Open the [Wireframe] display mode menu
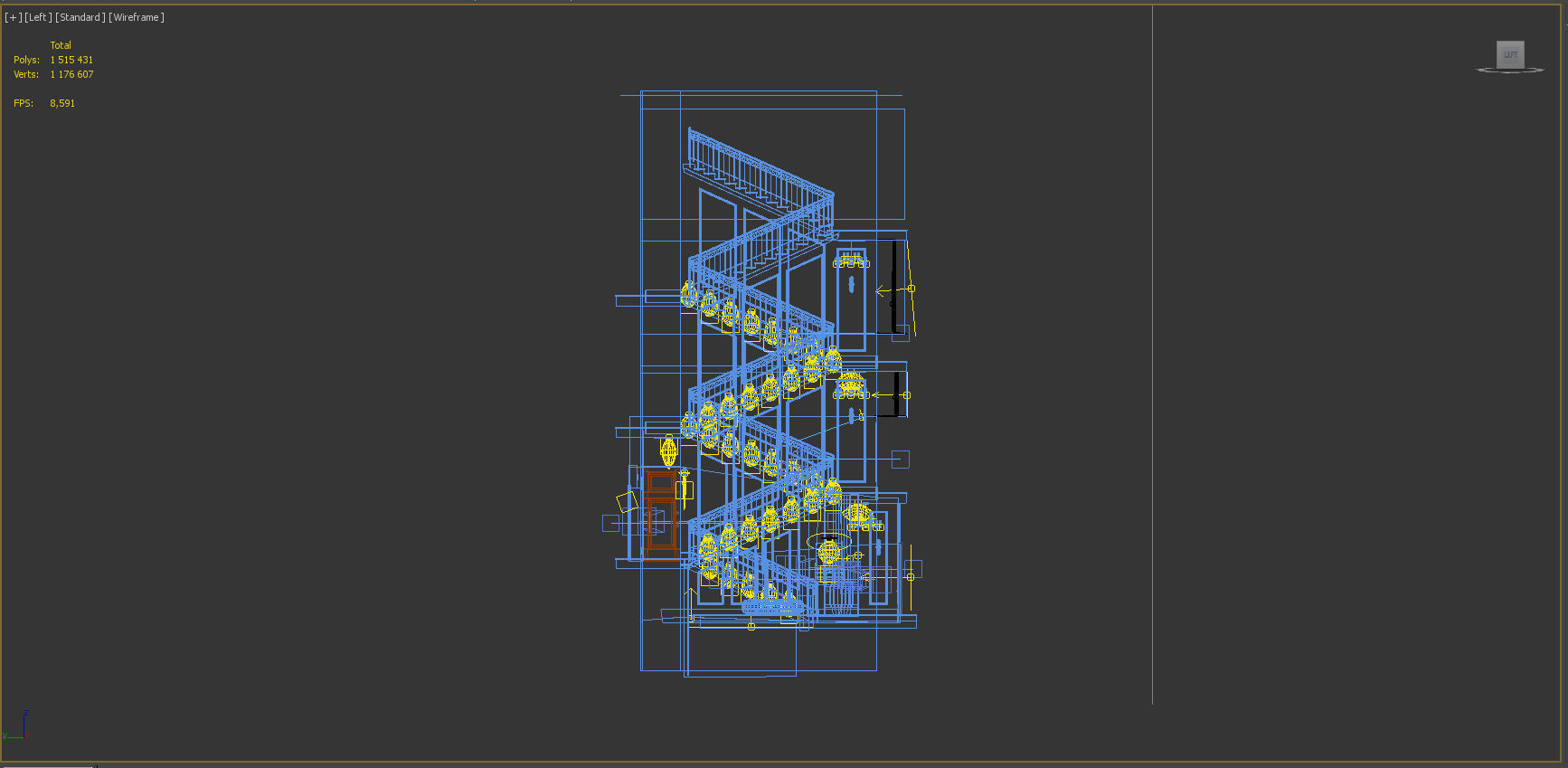This screenshot has height=768, width=1568. coord(137,17)
